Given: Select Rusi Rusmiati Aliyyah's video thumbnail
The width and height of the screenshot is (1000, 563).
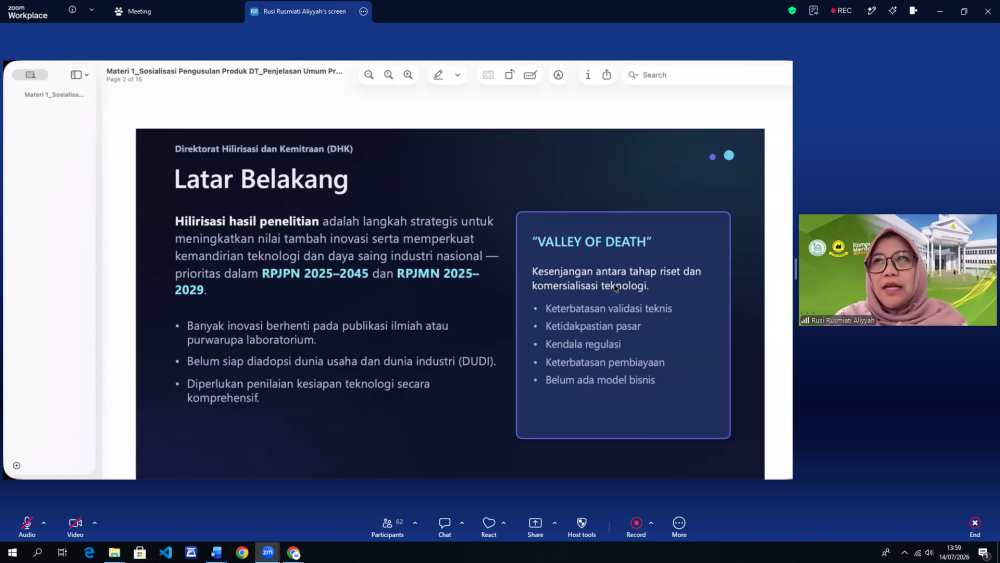Looking at the screenshot, I should pyautogui.click(x=897, y=270).
